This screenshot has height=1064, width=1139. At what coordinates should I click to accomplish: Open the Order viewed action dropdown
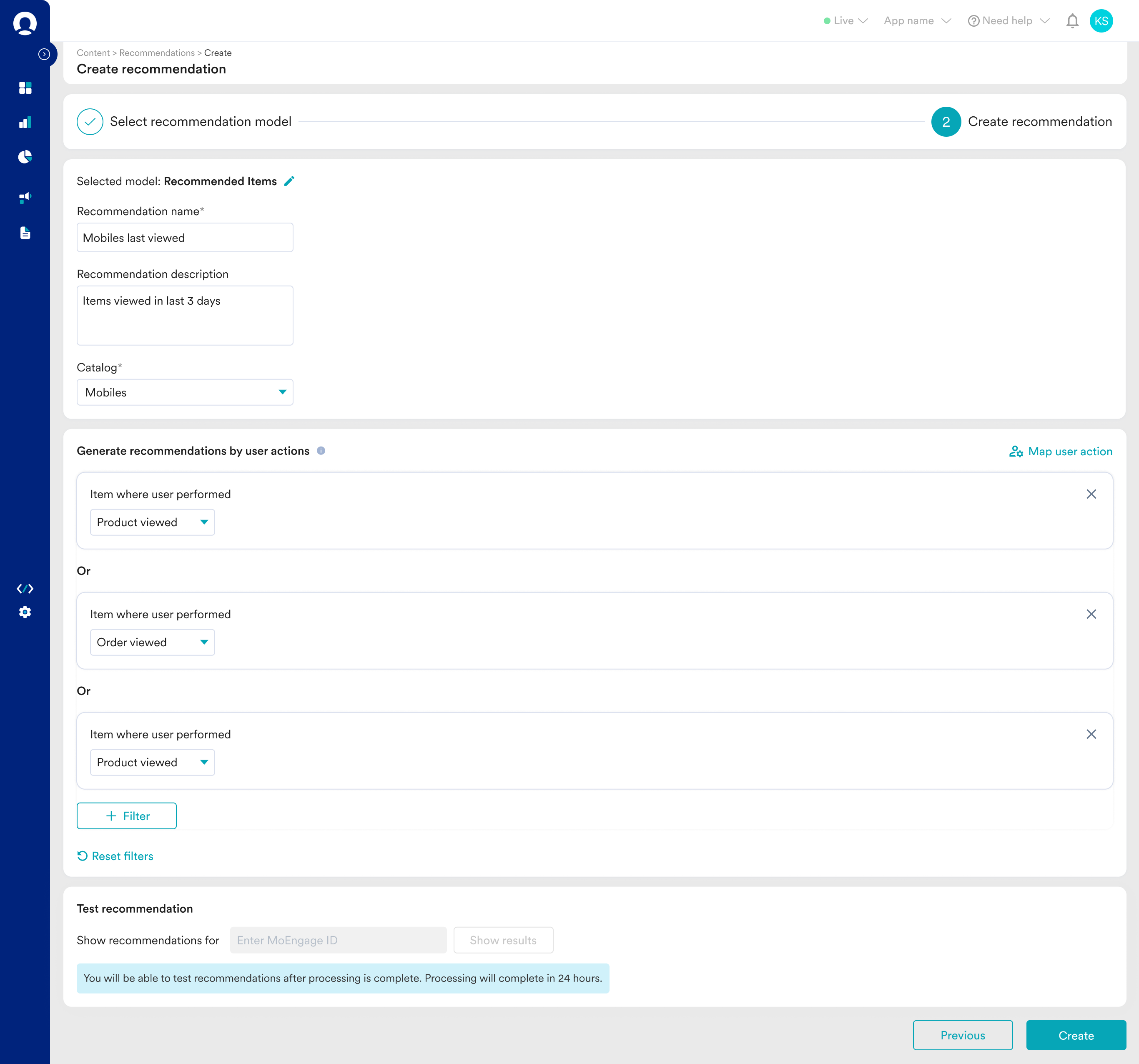(152, 642)
